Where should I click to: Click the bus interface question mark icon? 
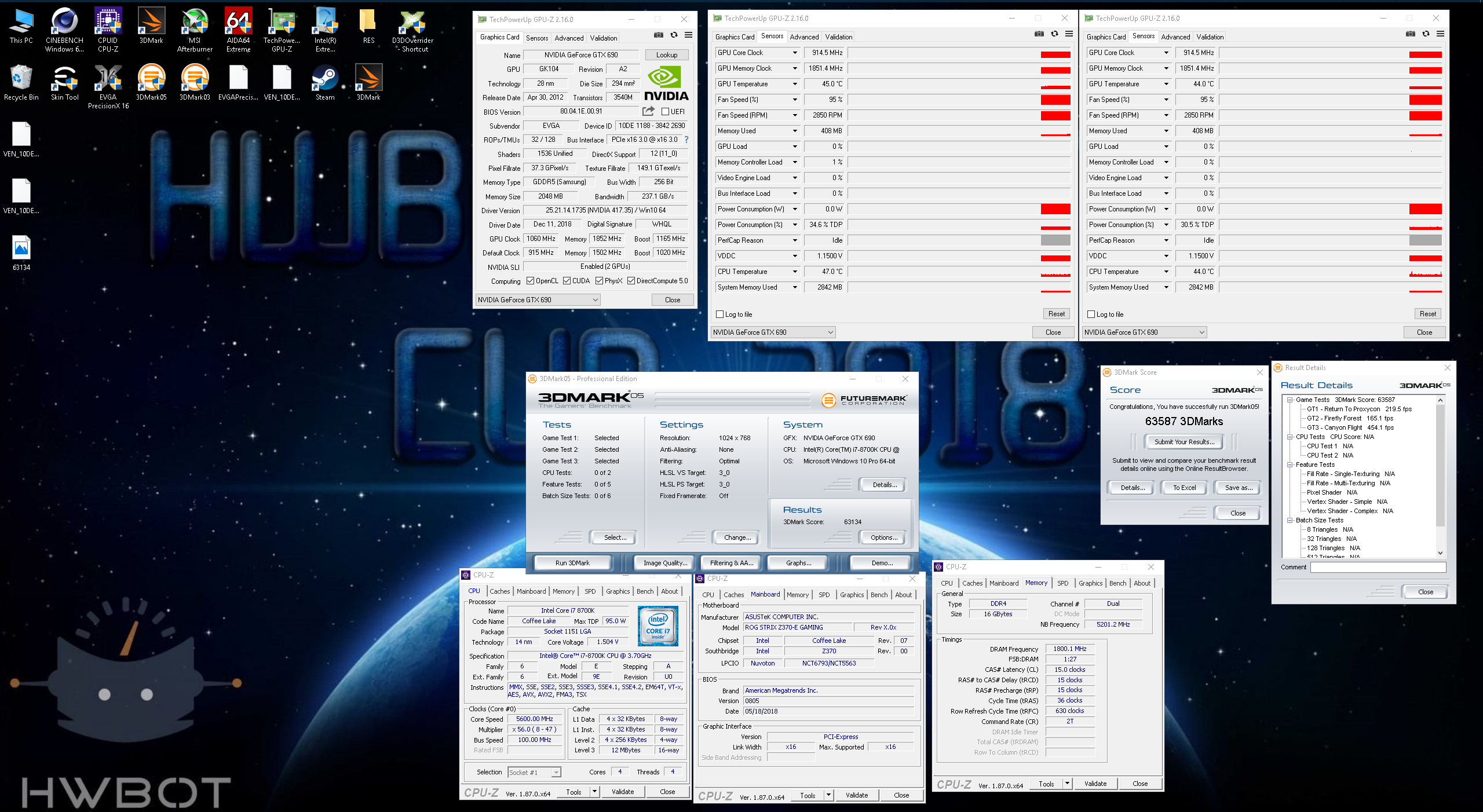pyautogui.click(x=686, y=140)
